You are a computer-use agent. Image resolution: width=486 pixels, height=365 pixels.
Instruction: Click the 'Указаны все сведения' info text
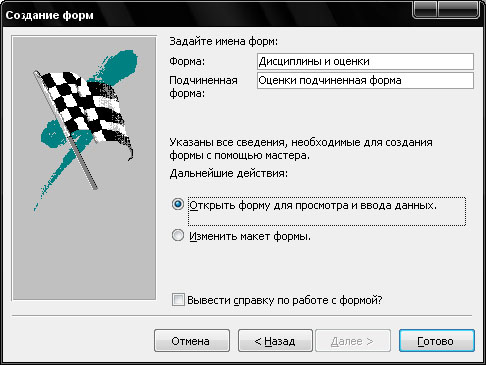click(x=301, y=149)
